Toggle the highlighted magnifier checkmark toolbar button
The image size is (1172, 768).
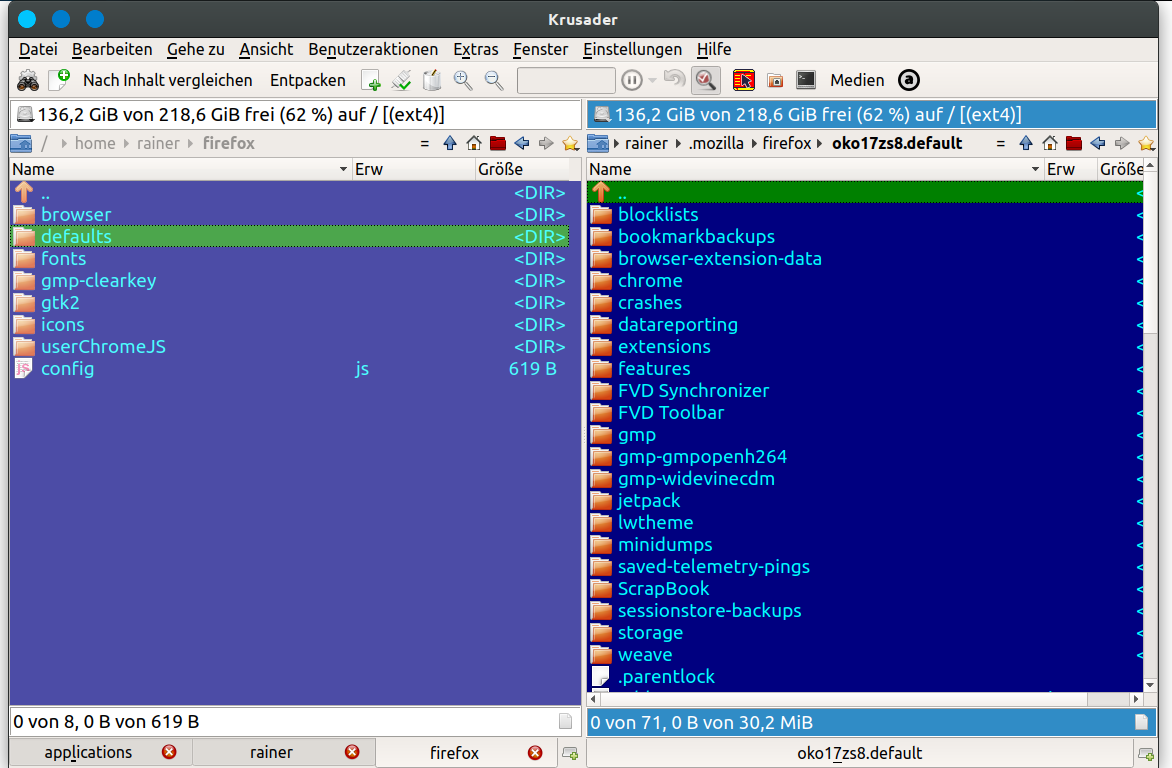pos(706,80)
